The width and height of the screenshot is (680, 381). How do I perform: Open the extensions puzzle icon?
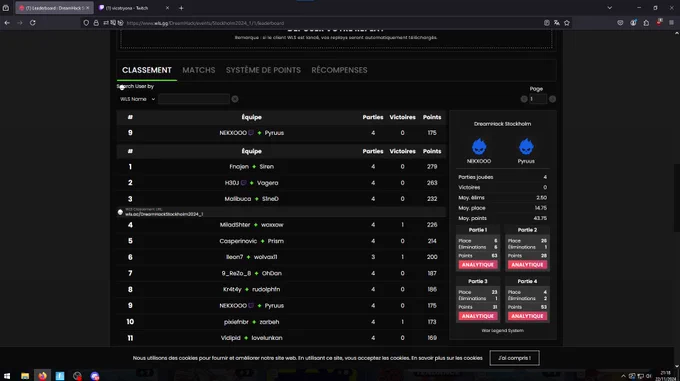646,23
